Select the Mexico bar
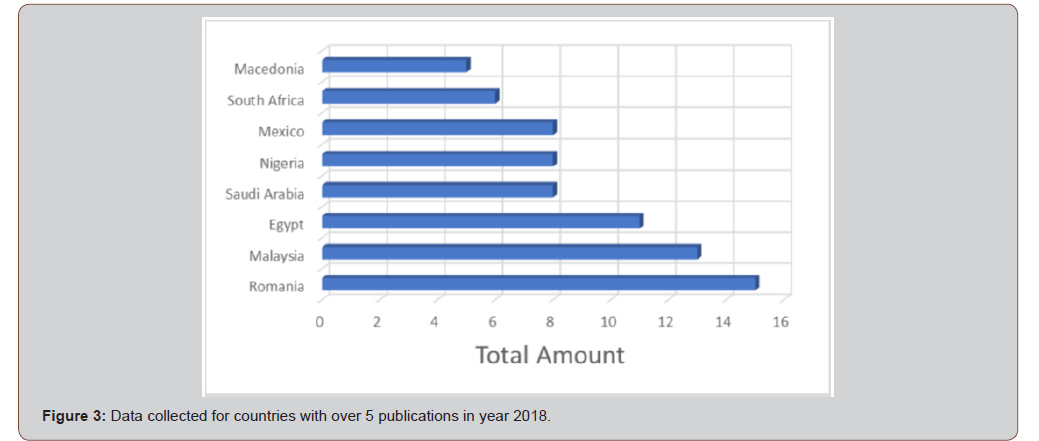 [x=439, y=128]
